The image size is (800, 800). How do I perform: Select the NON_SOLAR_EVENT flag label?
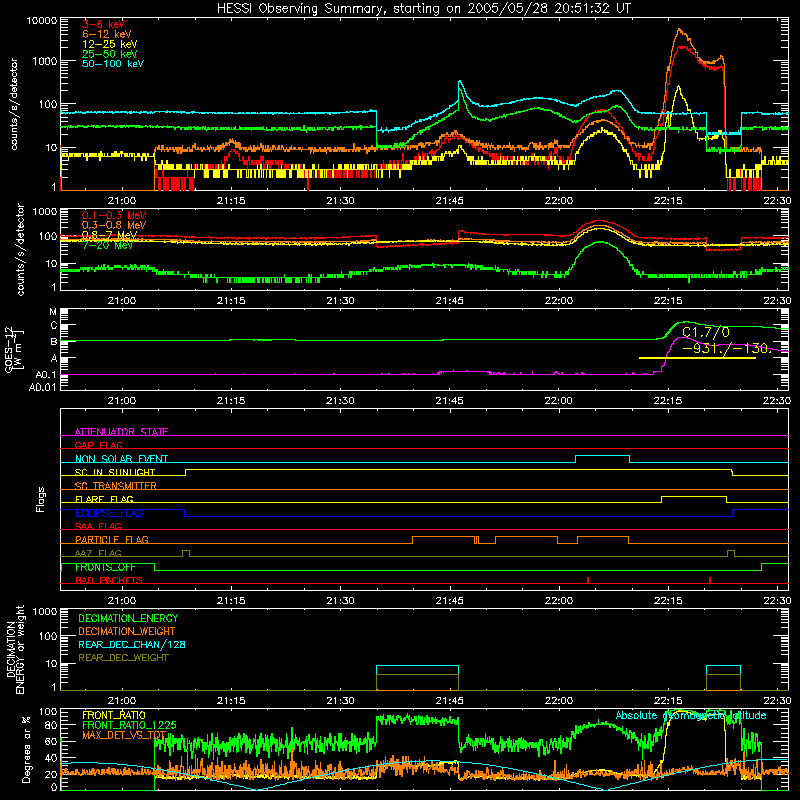[x=121, y=459]
